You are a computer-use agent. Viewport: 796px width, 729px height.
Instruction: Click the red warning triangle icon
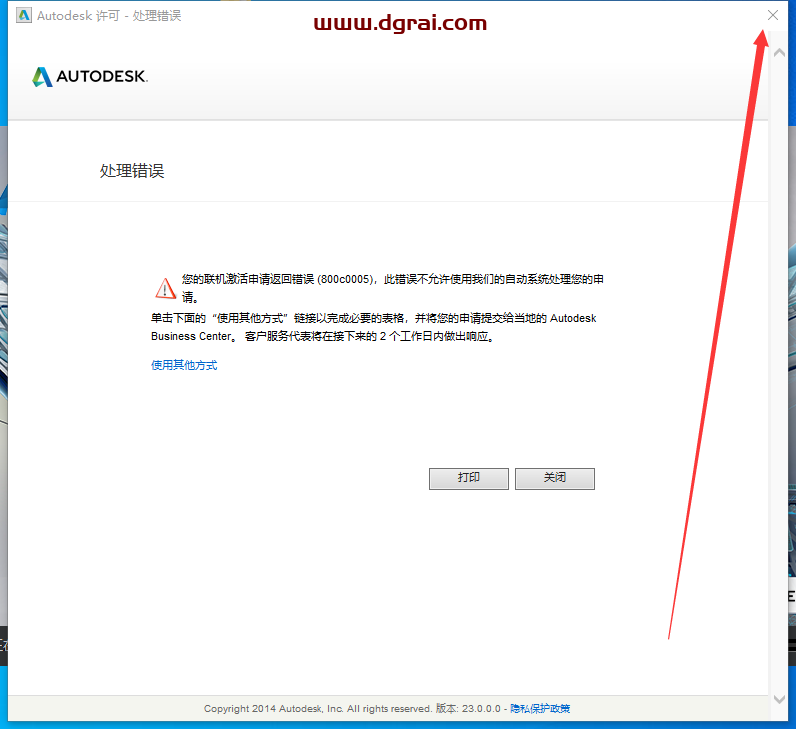coord(165,288)
